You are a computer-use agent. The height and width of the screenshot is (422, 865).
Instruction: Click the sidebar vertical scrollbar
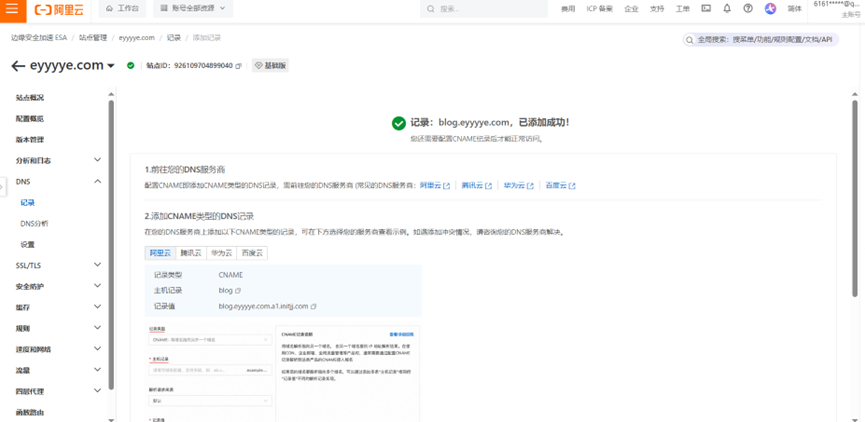(x=111, y=245)
